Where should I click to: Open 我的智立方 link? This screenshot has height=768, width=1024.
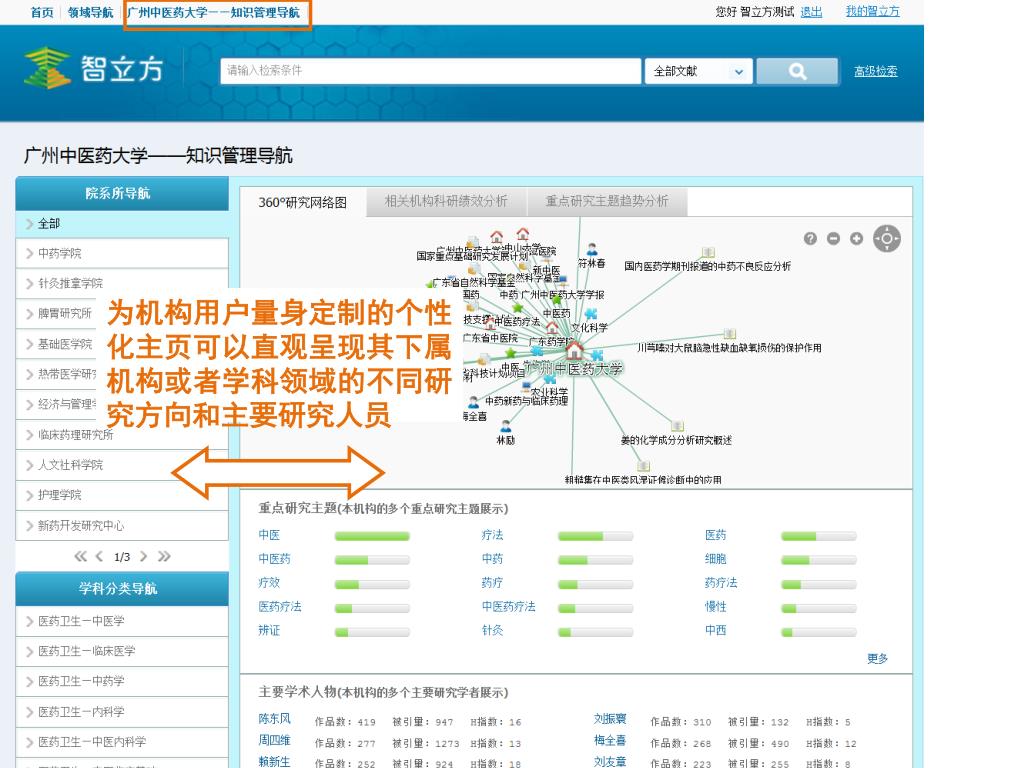pos(872,12)
